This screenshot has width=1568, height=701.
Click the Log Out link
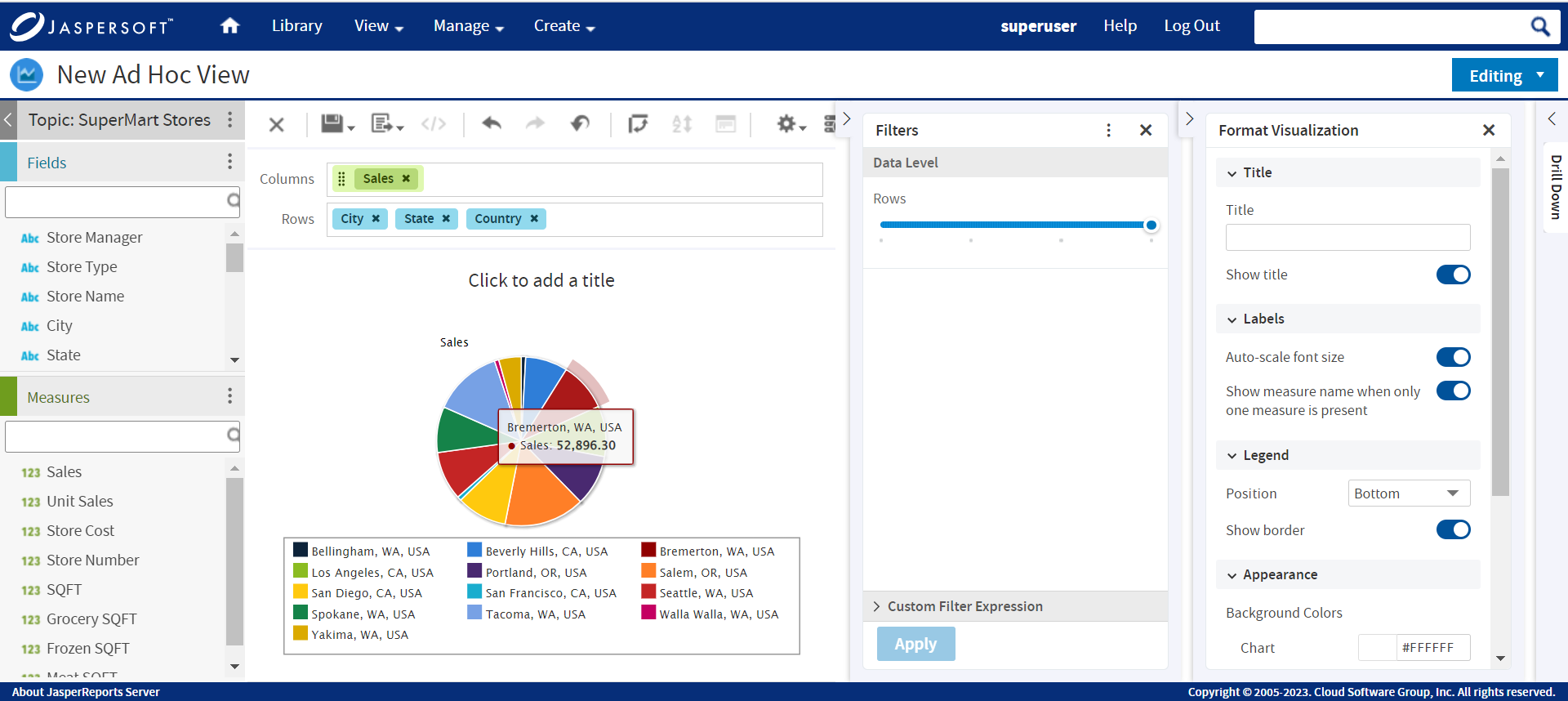tap(1192, 26)
